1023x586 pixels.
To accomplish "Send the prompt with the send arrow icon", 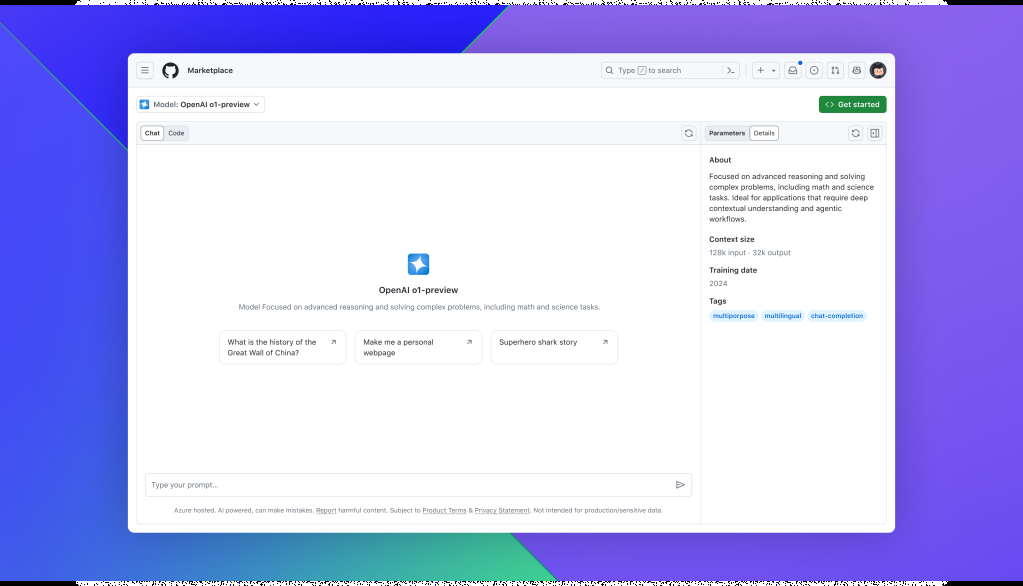I will point(681,485).
